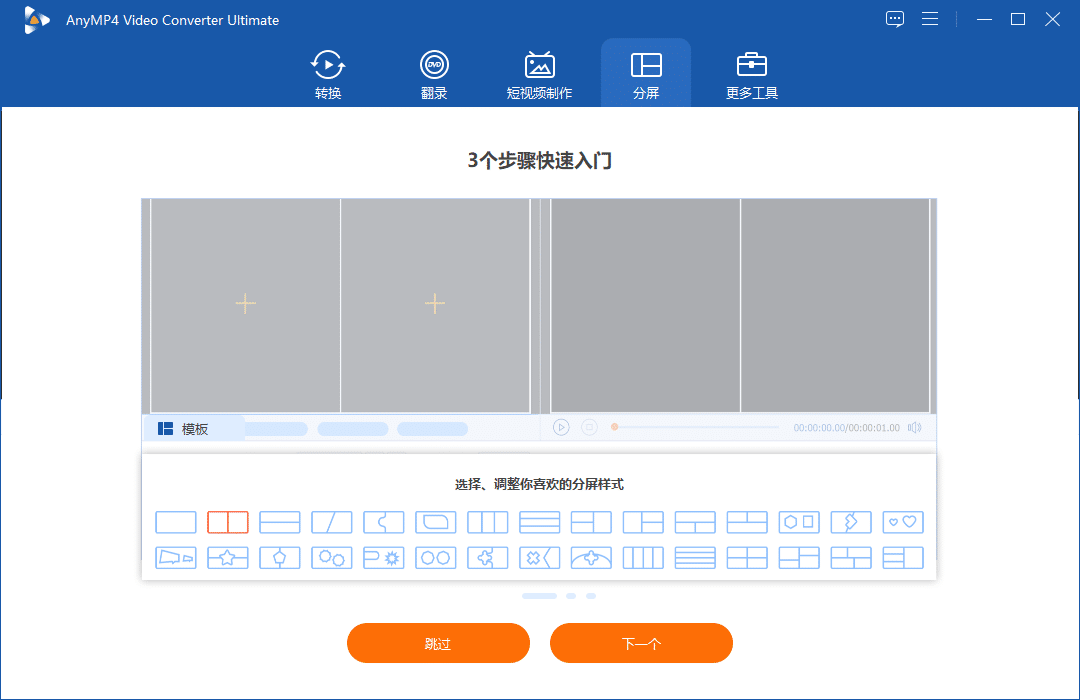Switch to the 翻录 (Ripper) tab
This screenshot has height=700, width=1080.
434,75
